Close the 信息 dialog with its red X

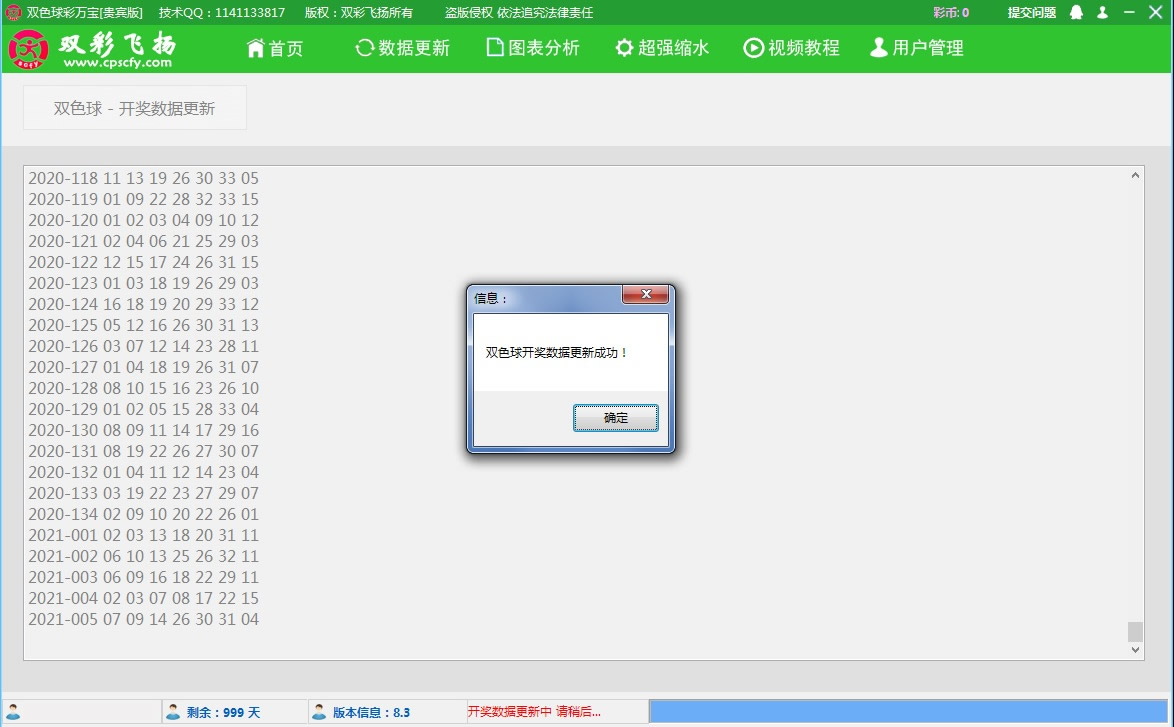pyautogui.click(x=647, y=294)
